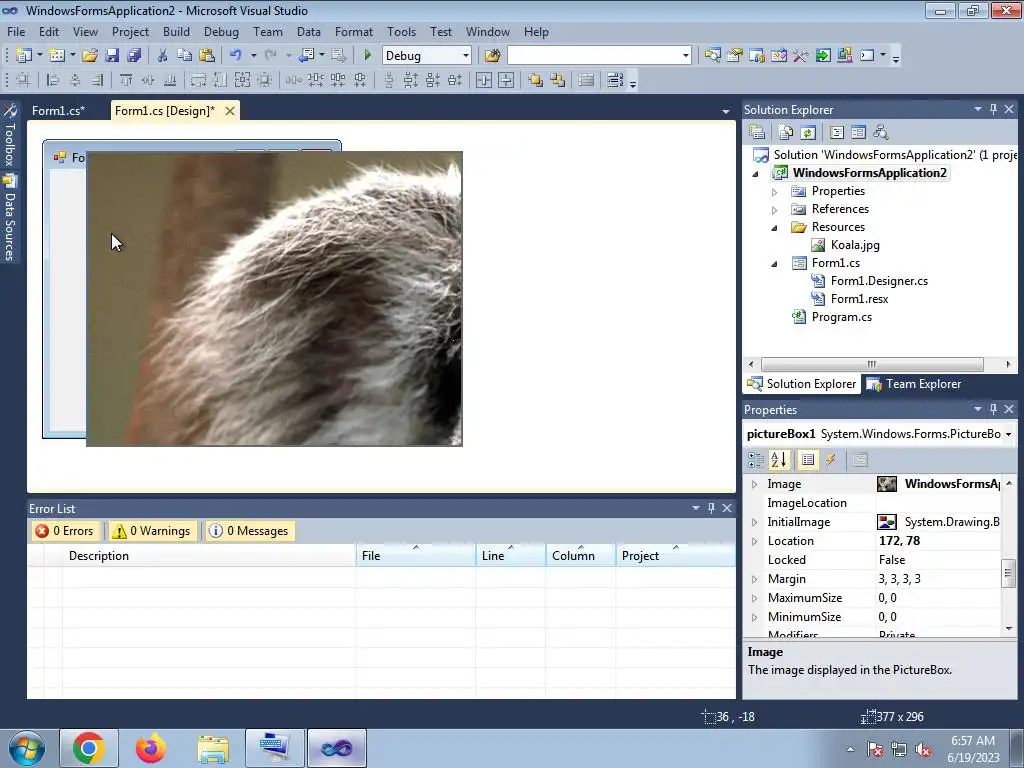Open the Data Sources side panel
This screenshot has width=1024, height=768.
click(x=9, y=219)
